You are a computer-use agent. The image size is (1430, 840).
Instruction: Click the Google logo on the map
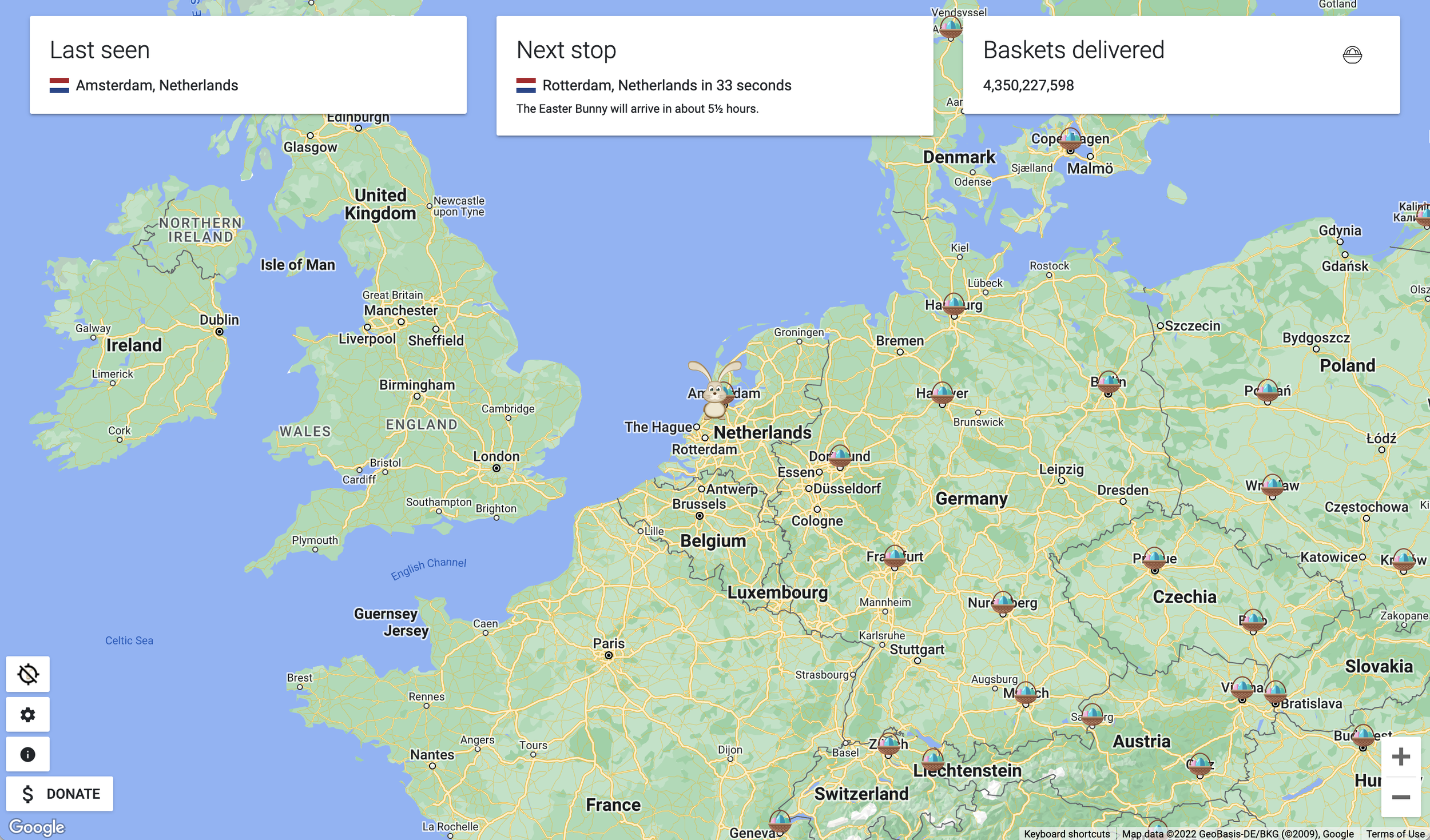pyautogui.click(x=37, y=827)
